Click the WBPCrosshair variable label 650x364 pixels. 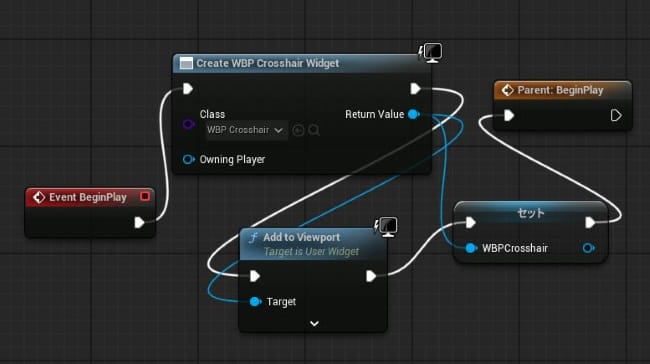pyautogui.click(x=514, y=248)
